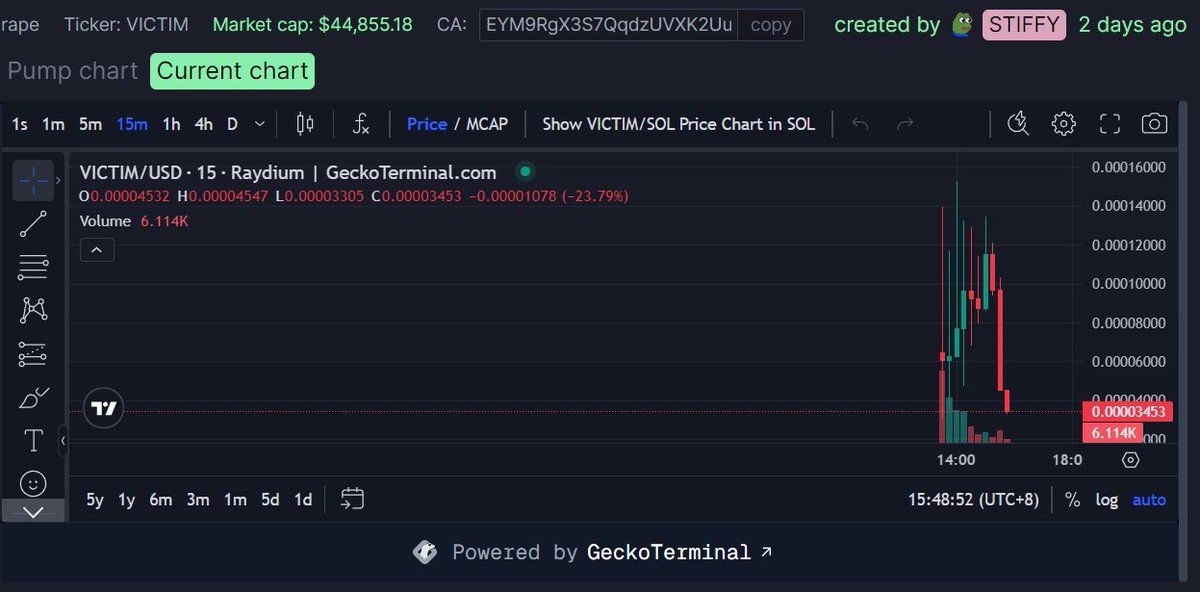Click the 14:00 time axis label

(956, 460)
